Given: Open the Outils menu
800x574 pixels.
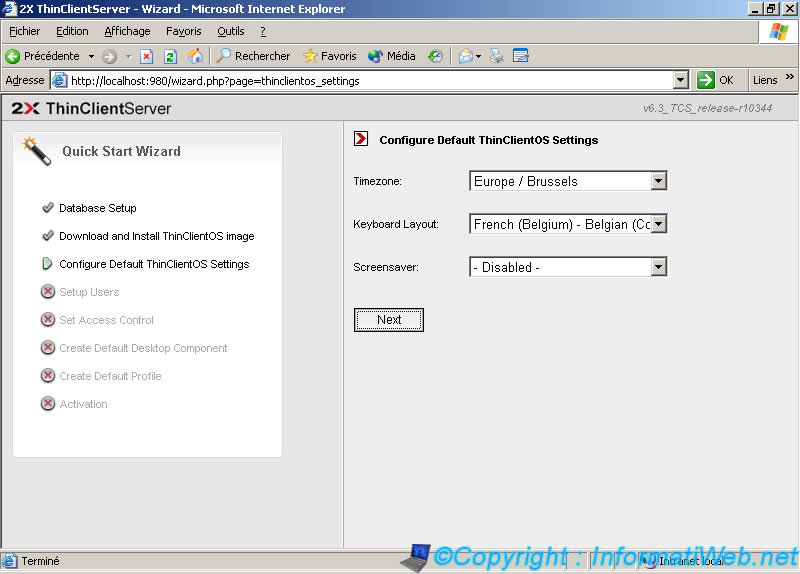Looking at the screenshot, I should pyautogui.click(x=231, y=32).
